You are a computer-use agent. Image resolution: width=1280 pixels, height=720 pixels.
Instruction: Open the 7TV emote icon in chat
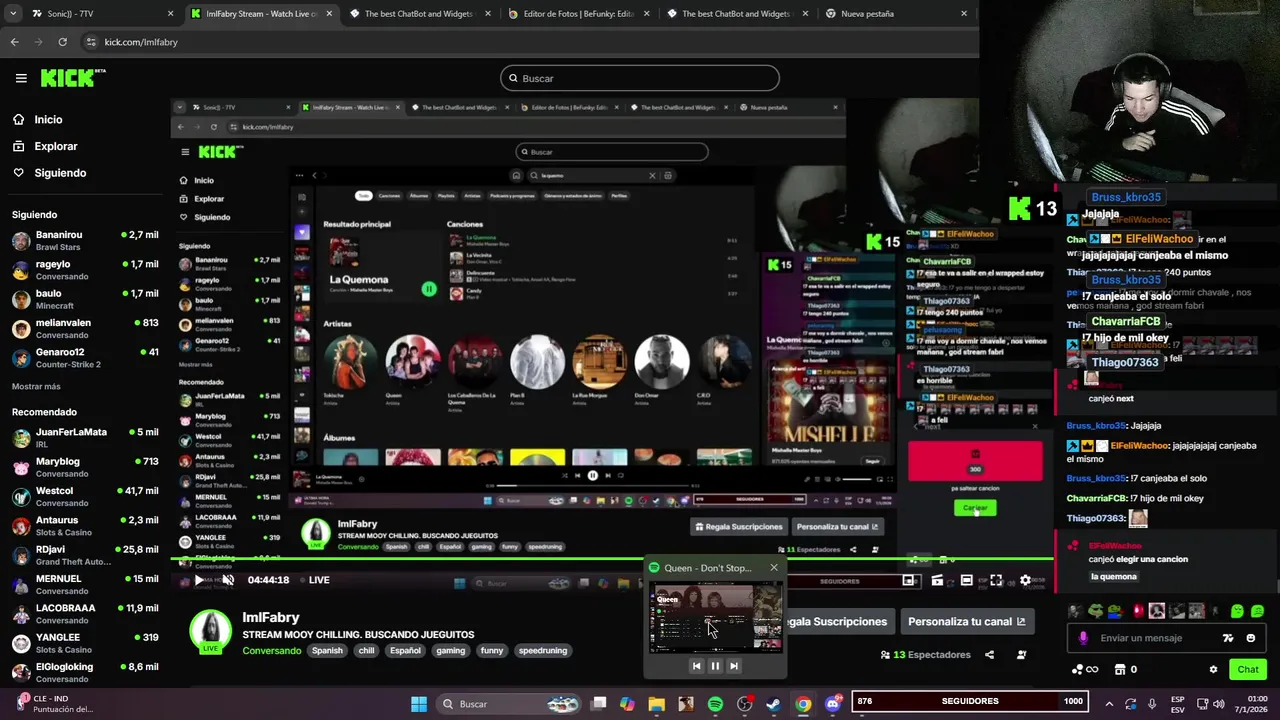tap(1228, 638)
